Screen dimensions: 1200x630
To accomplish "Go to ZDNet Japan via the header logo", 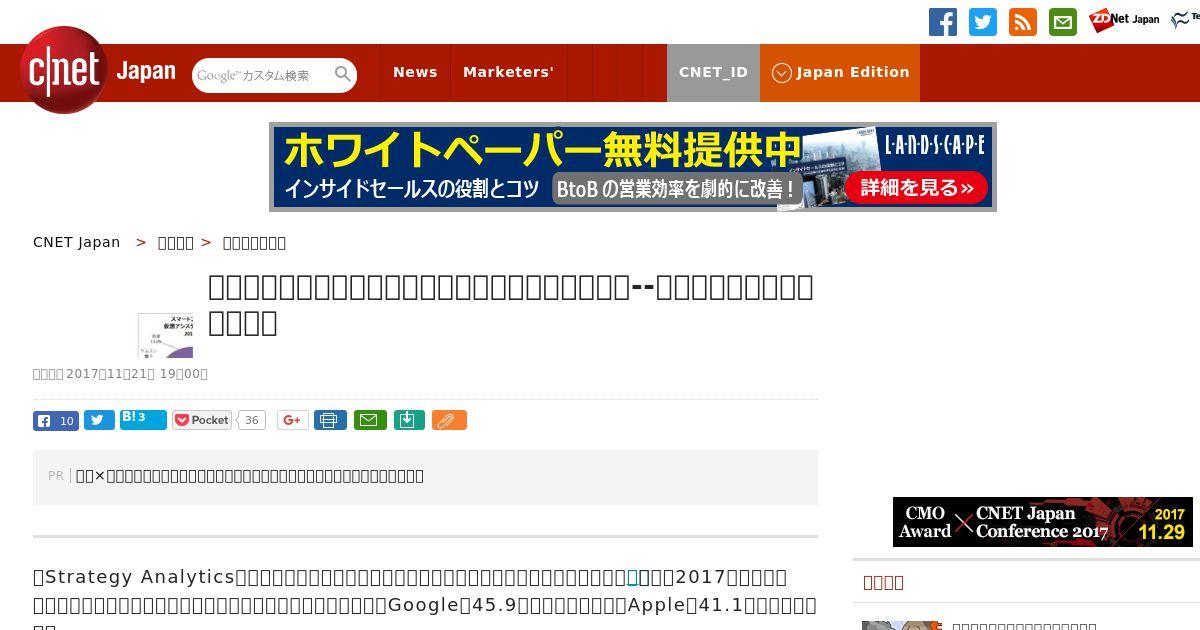I will click(x=1124, y=20).
